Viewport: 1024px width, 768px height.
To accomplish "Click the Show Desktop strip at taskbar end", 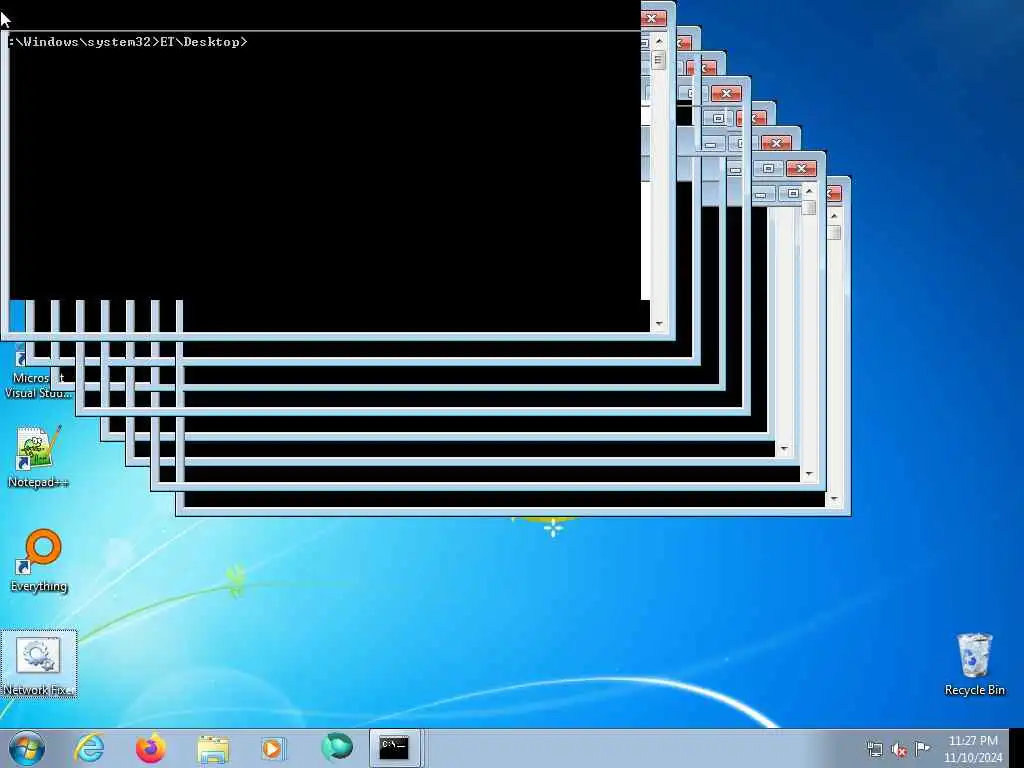I will pos(1016,748).
